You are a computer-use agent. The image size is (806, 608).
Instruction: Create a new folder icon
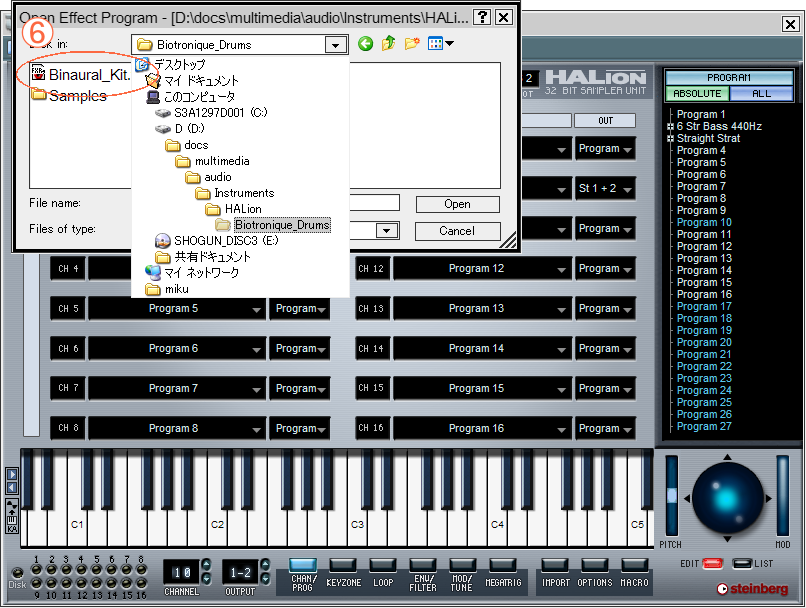412,44
